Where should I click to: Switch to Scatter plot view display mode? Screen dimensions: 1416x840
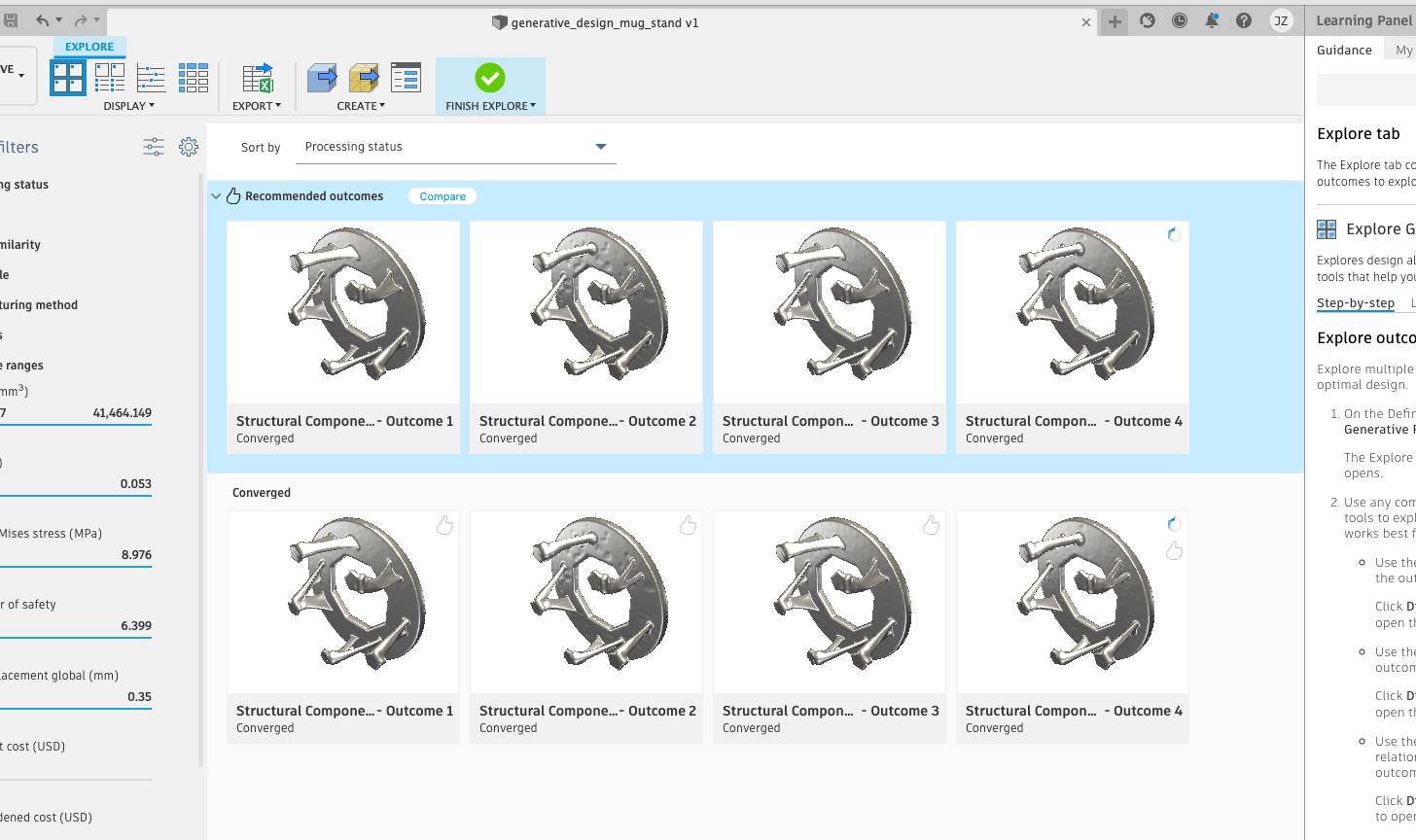pyautogui.click(x=151, y=78)
